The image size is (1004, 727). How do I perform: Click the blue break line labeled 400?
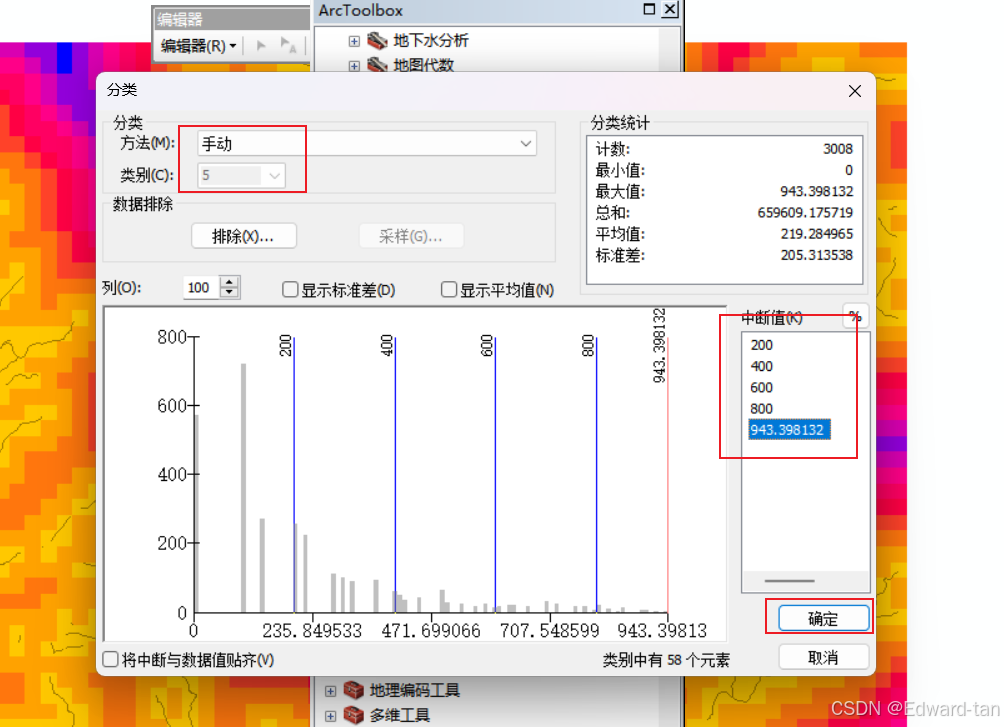pos(395,474)
